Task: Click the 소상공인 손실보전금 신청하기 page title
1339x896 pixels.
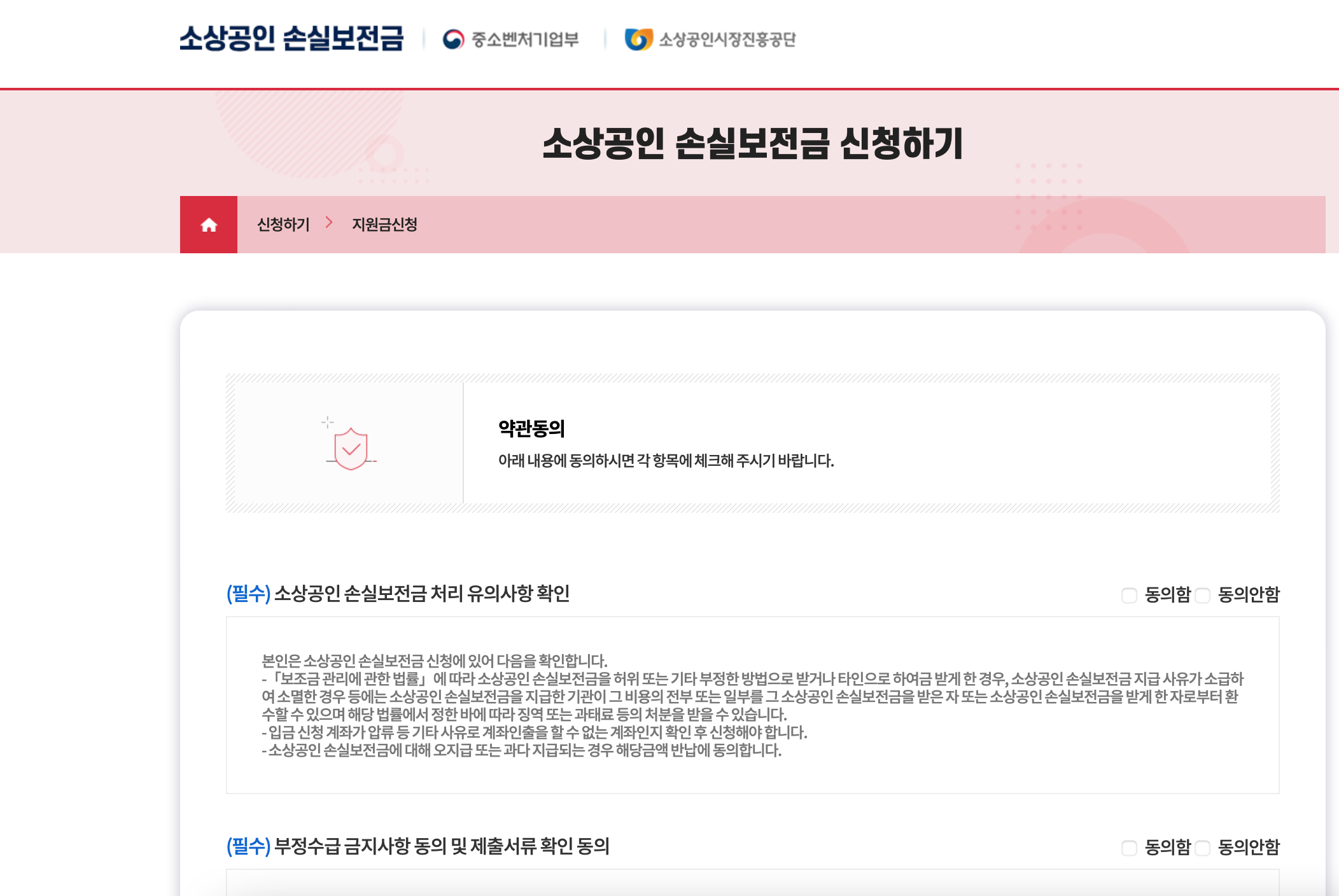Action: (x=752, y=144)
